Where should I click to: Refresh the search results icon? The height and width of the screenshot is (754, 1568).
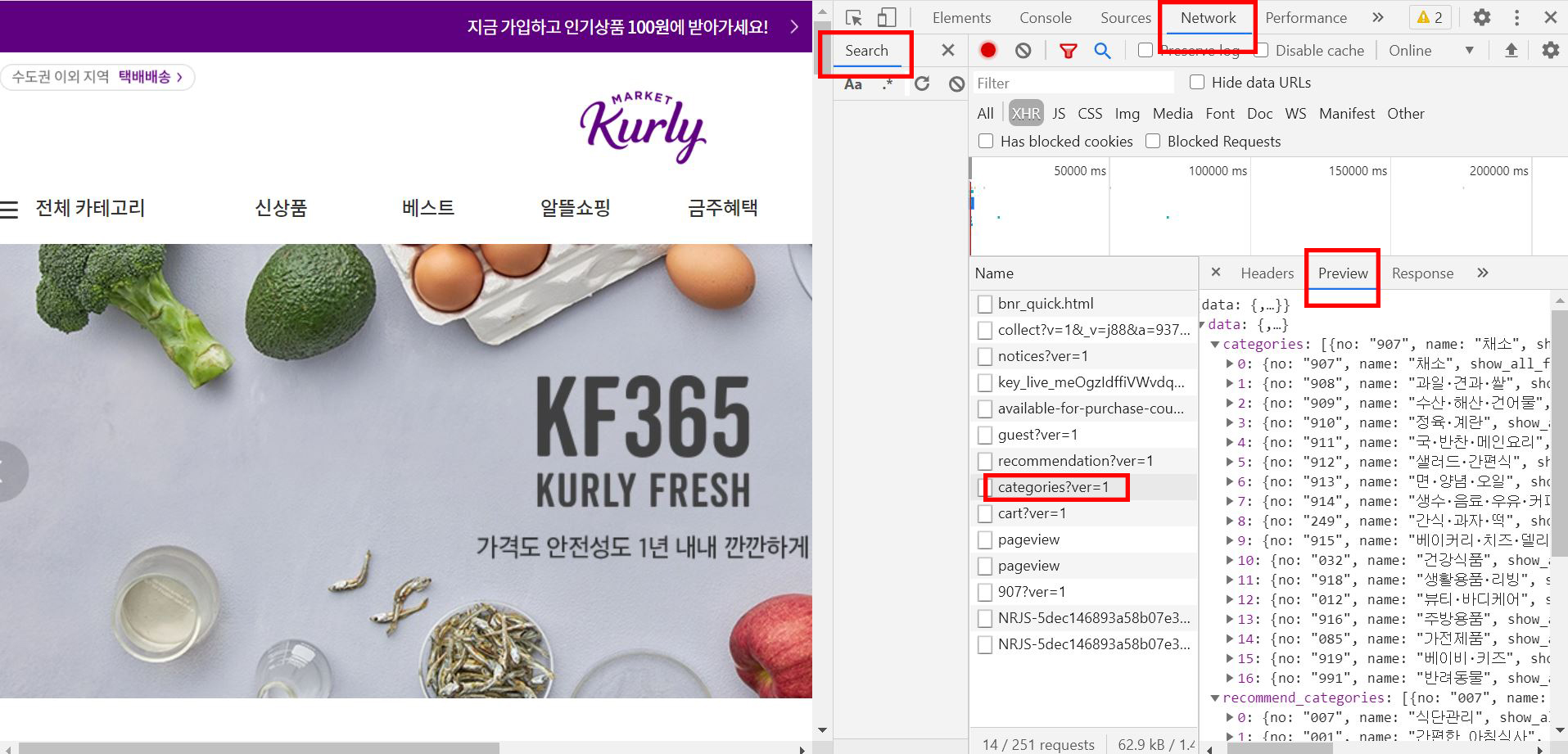click(922, 84)
